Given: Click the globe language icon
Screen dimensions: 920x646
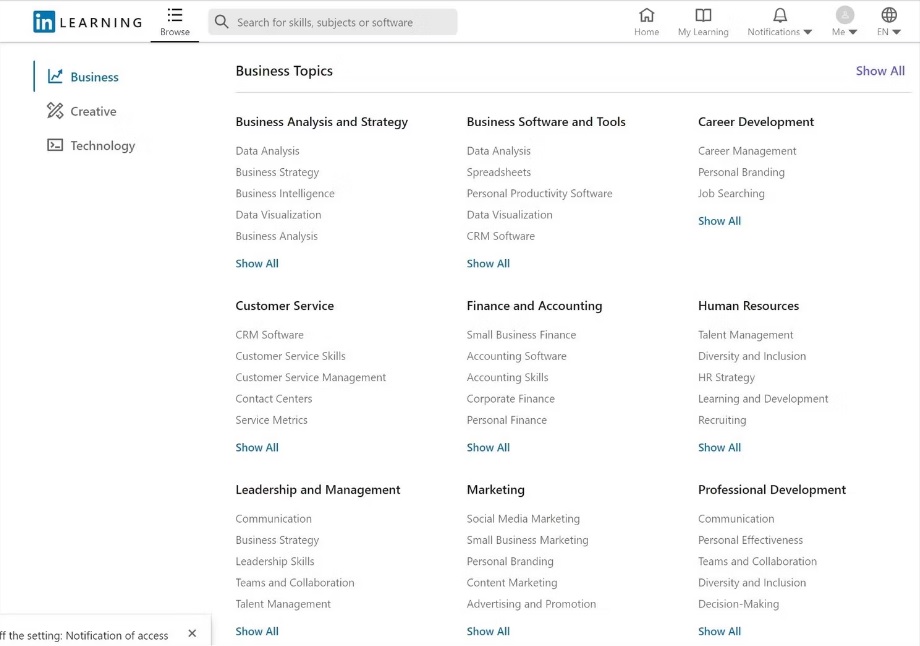Looking at the screenshot, I should 889,15.
